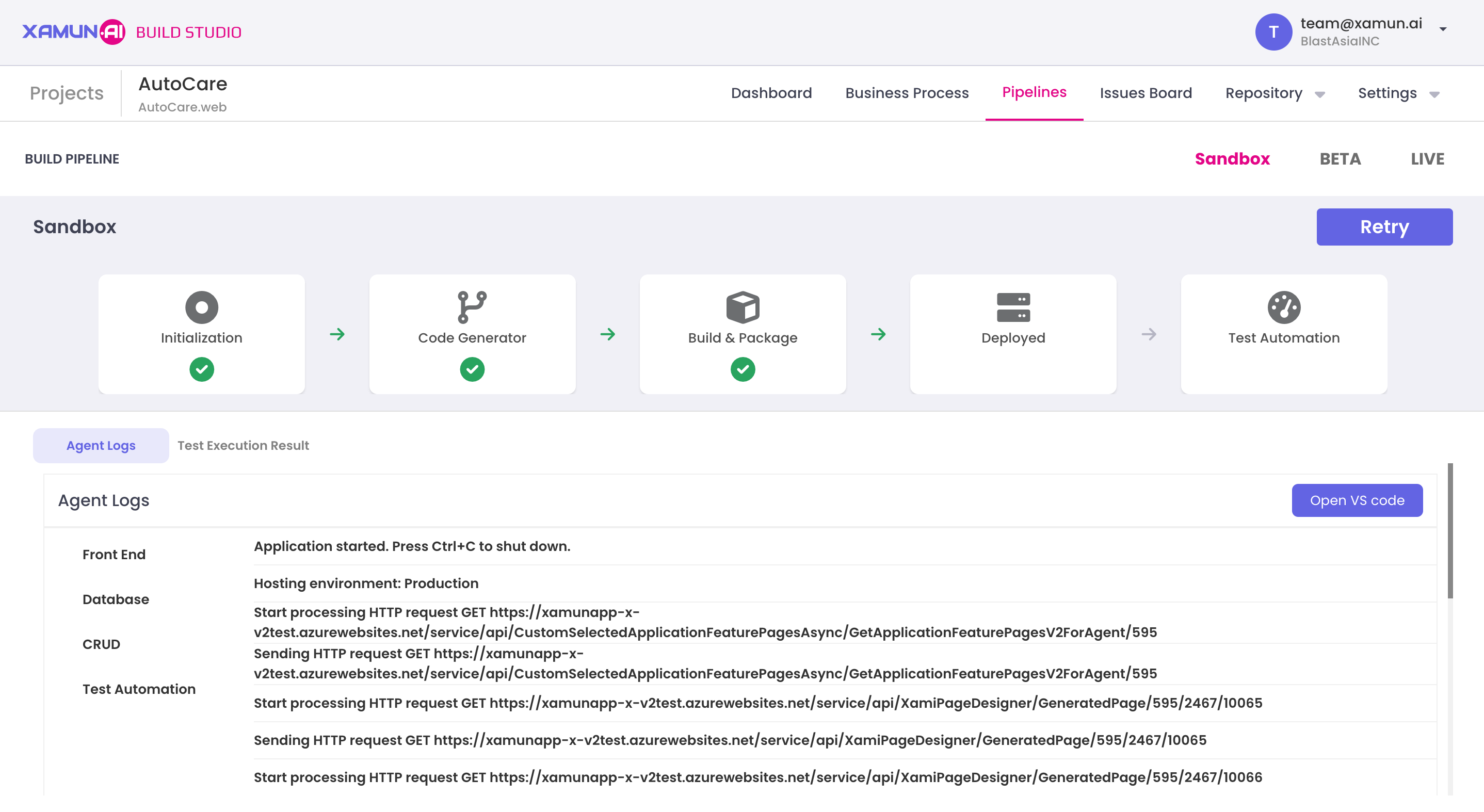Image resolution: width=1484 pixels, height=812 pixels.
Task: Open the Settings dropdown menu
Action: pos(1398,93)
